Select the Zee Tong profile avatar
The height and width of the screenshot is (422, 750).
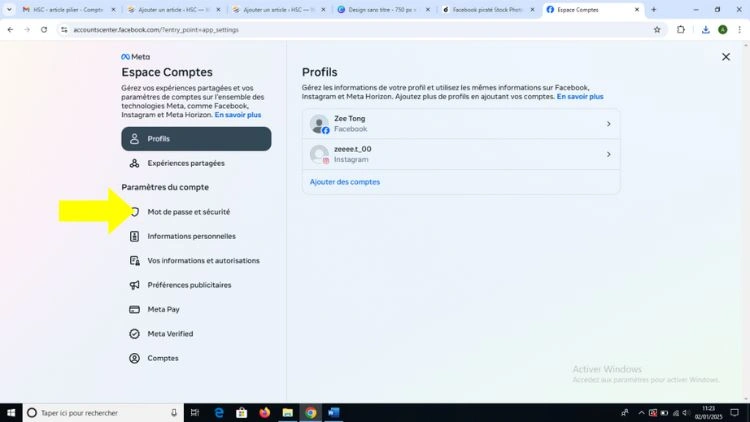click(319, 124)
